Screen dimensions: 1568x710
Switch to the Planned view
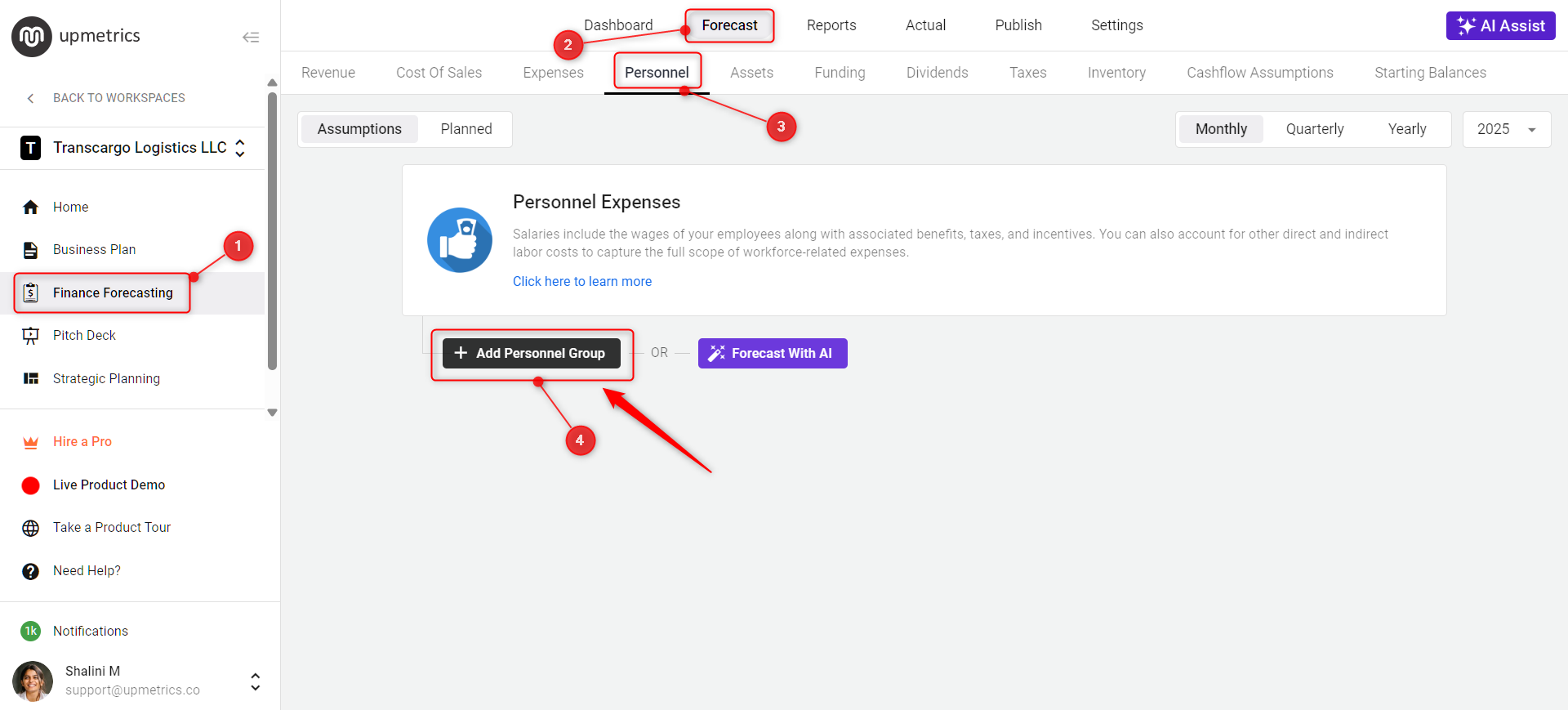pyautogui.click(x=466, y=129)
